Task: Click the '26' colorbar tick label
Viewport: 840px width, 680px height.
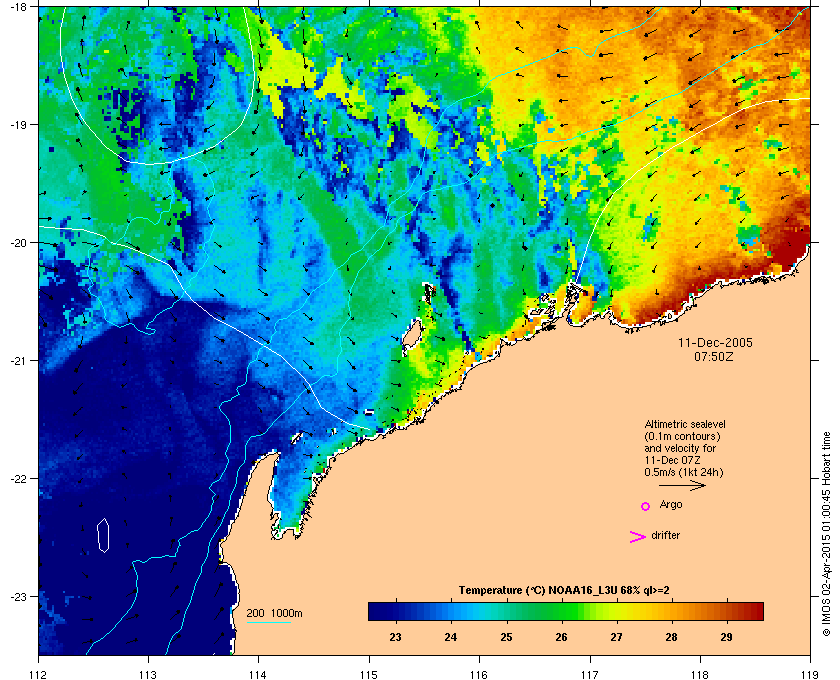Action: click(561, 637)
